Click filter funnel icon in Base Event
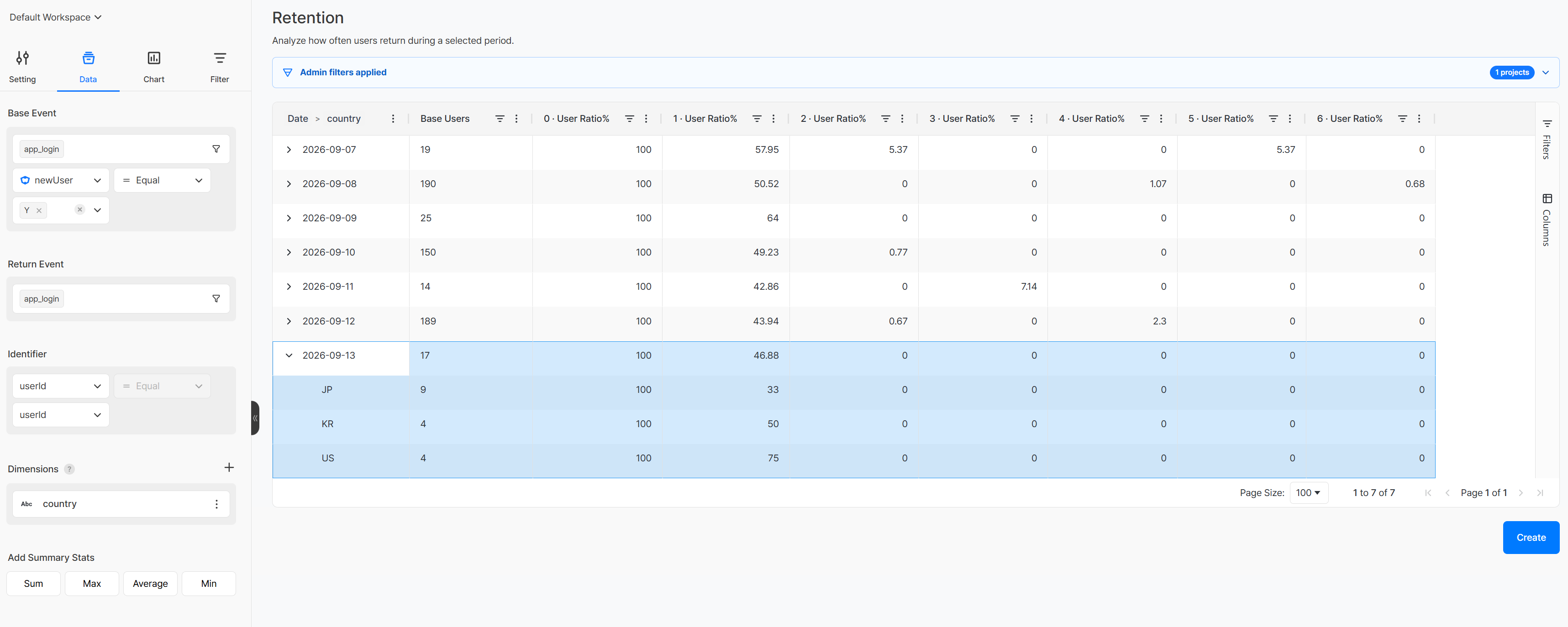 tap(216, 149)
